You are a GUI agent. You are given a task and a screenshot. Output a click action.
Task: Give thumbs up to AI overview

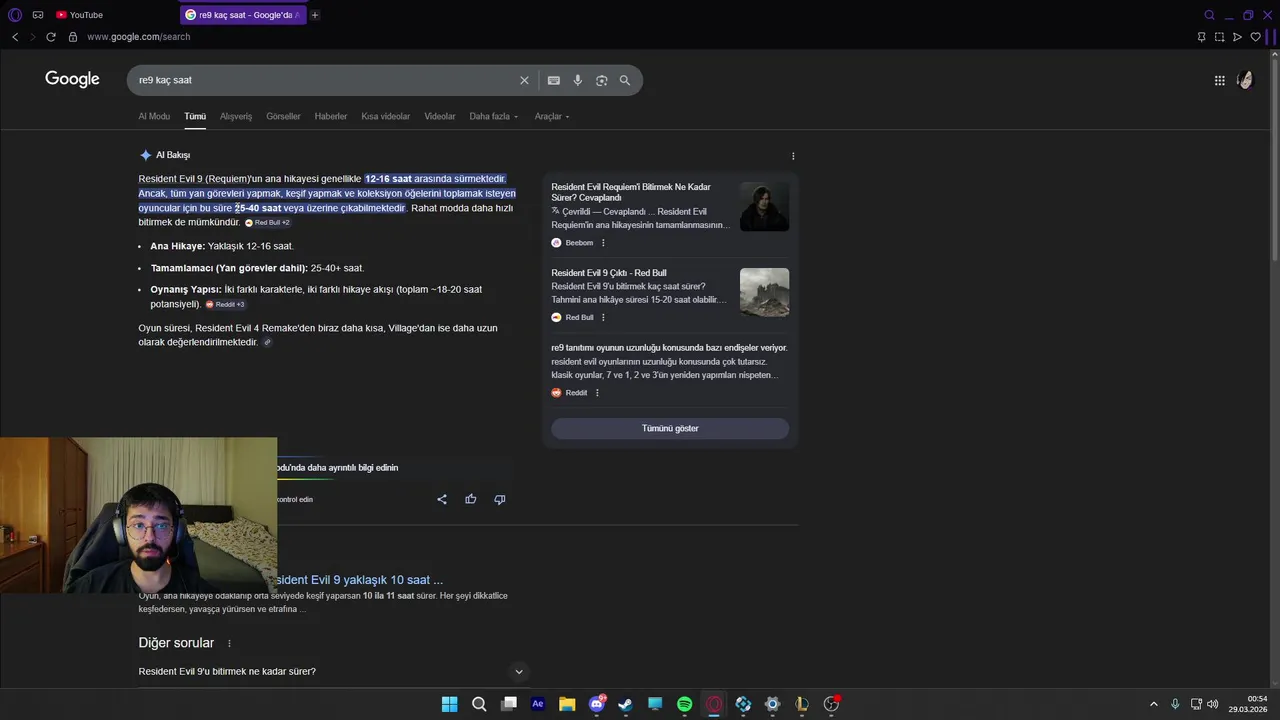tap(471, 499)
